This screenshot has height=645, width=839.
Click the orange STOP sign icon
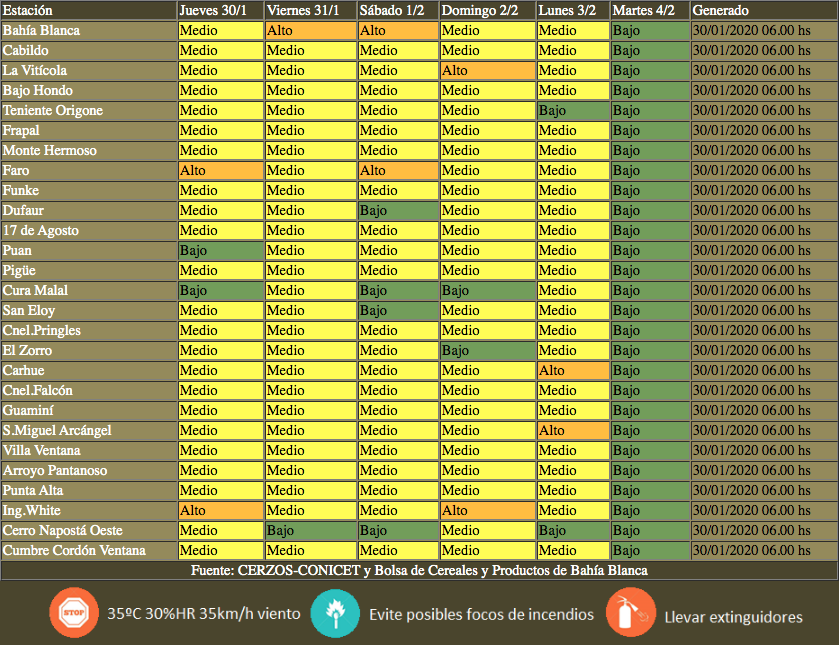pyautogui.click(x=74, y=613)
